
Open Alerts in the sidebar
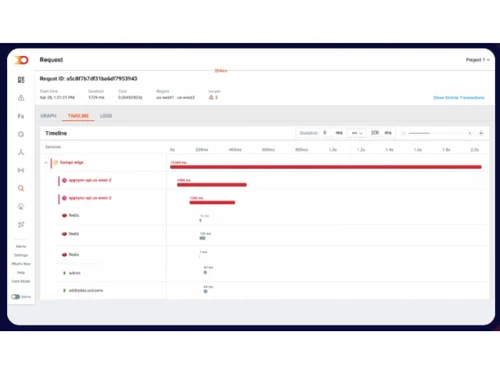(21, 246)
